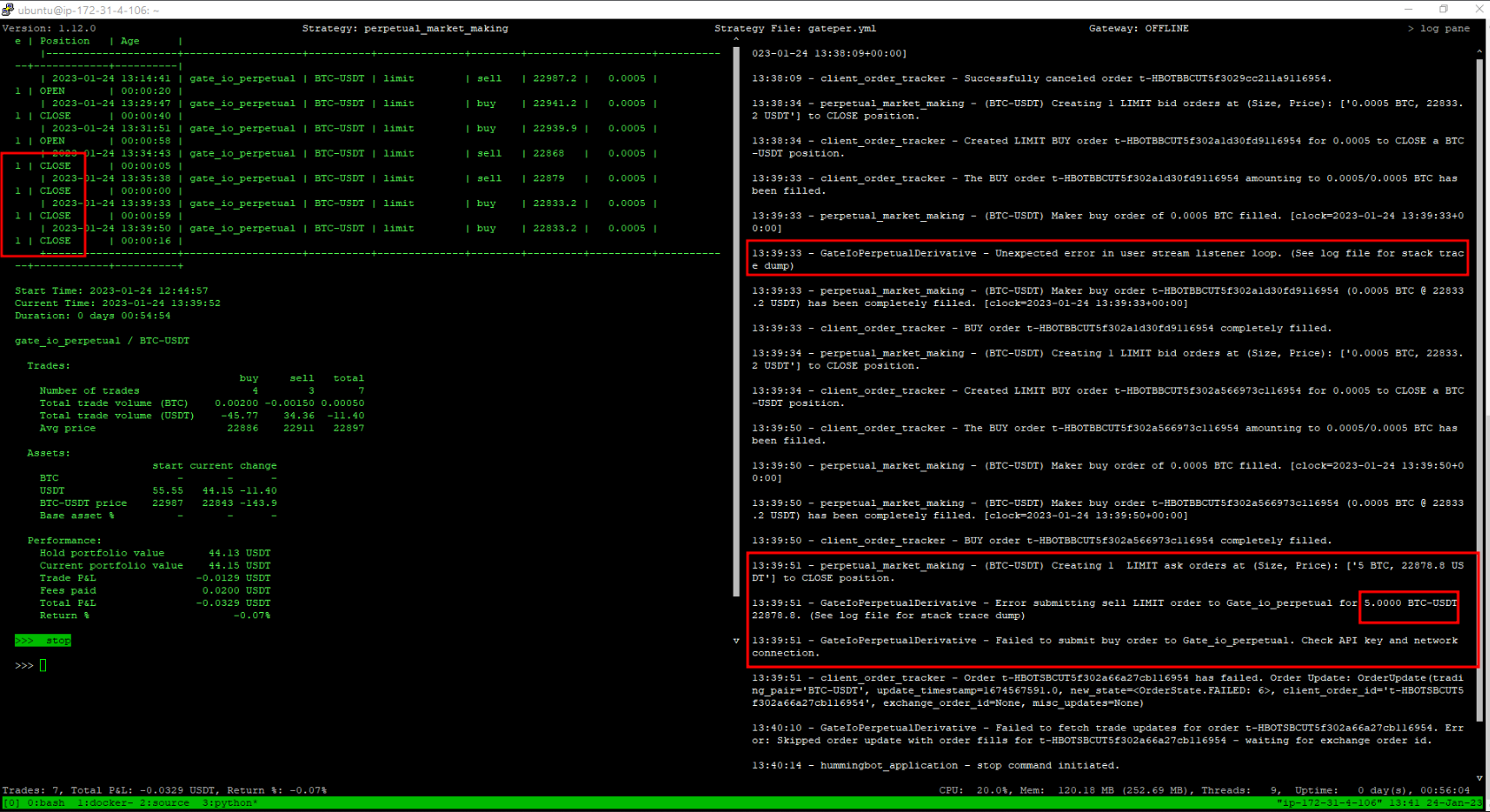This screenshot has width=1490, height=812.
Task: Close the PuTTY terminal window
Action: (1478, 9)
